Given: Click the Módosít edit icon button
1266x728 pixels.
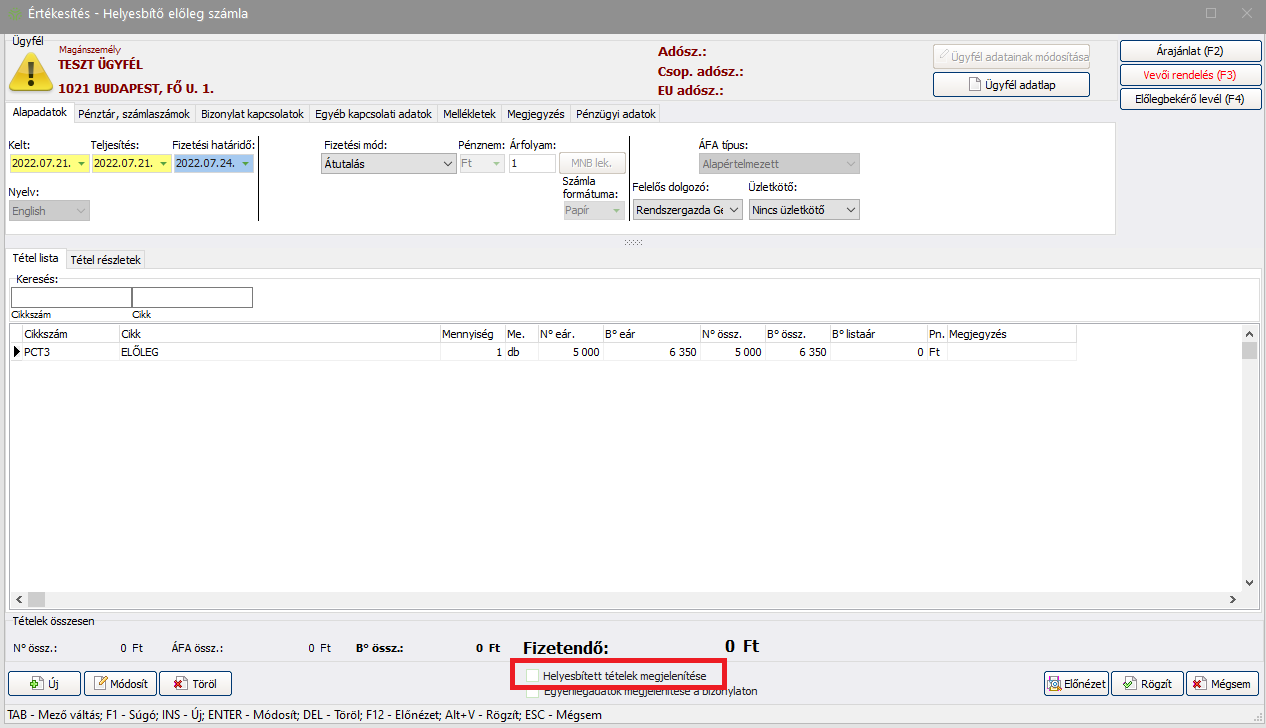Looking at the screenshot, I should [120, 684].
